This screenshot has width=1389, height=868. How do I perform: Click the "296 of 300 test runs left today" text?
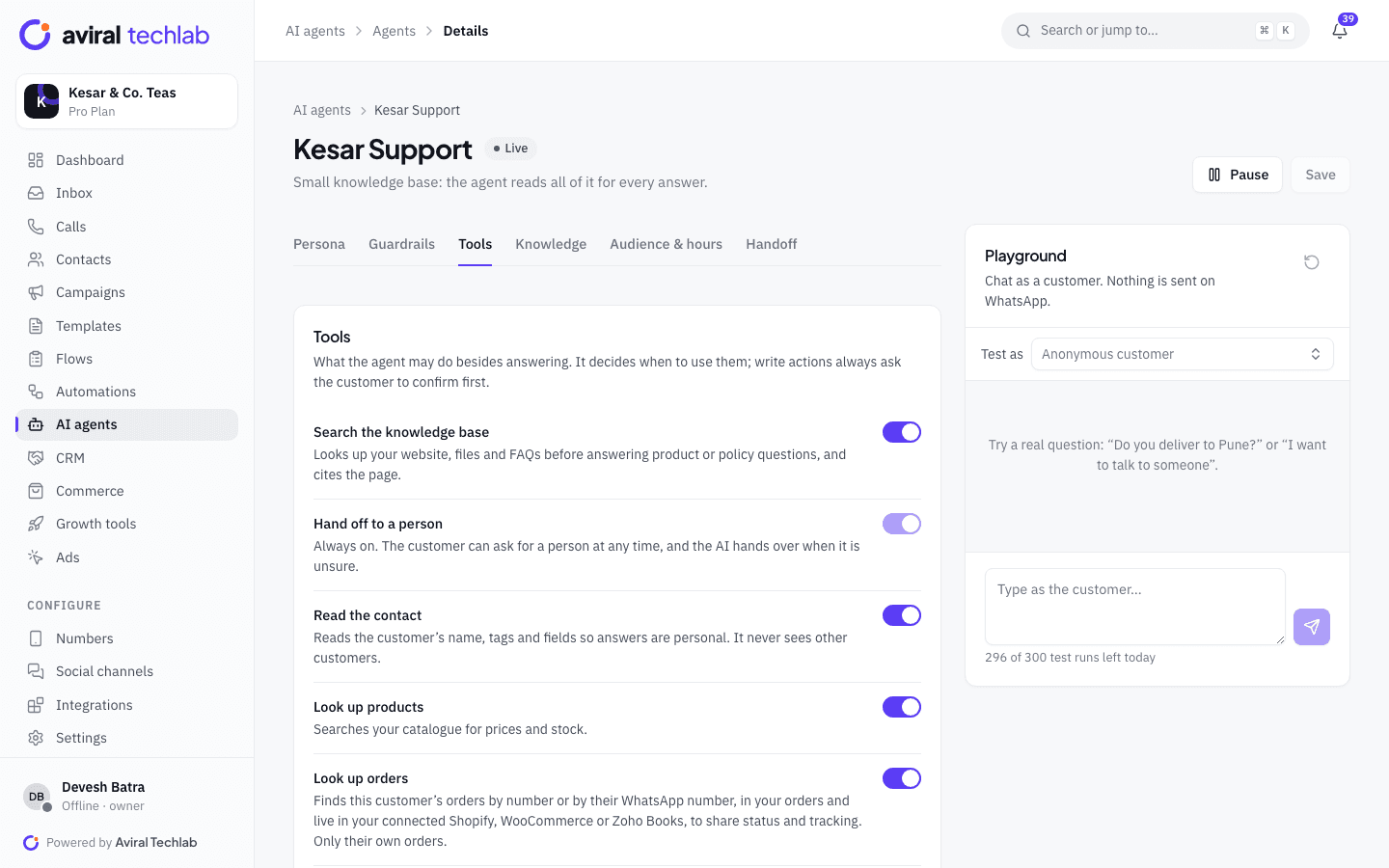point(1070,658)
